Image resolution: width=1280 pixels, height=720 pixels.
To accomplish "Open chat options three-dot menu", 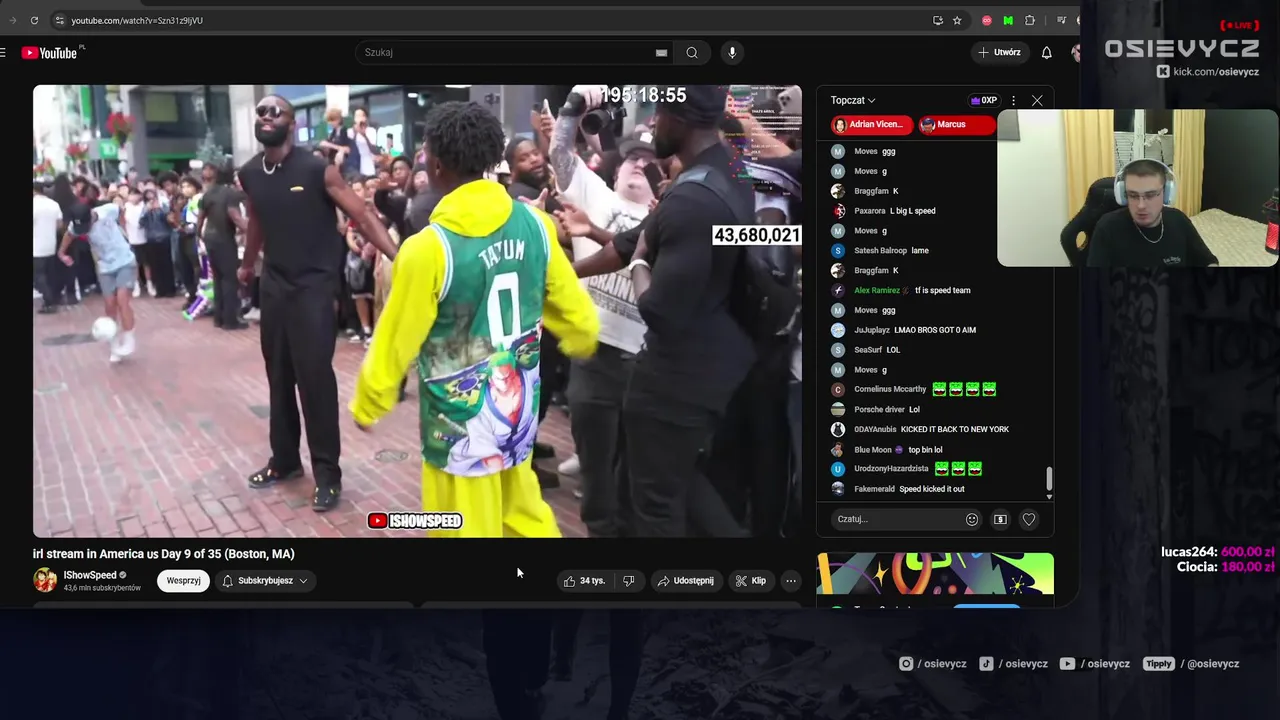I will click(1013, 100).
